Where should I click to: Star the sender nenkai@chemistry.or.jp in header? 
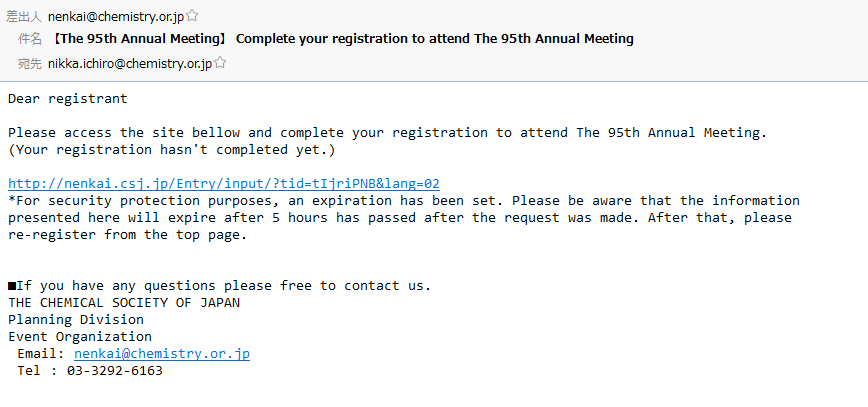[x=192, y=16]
